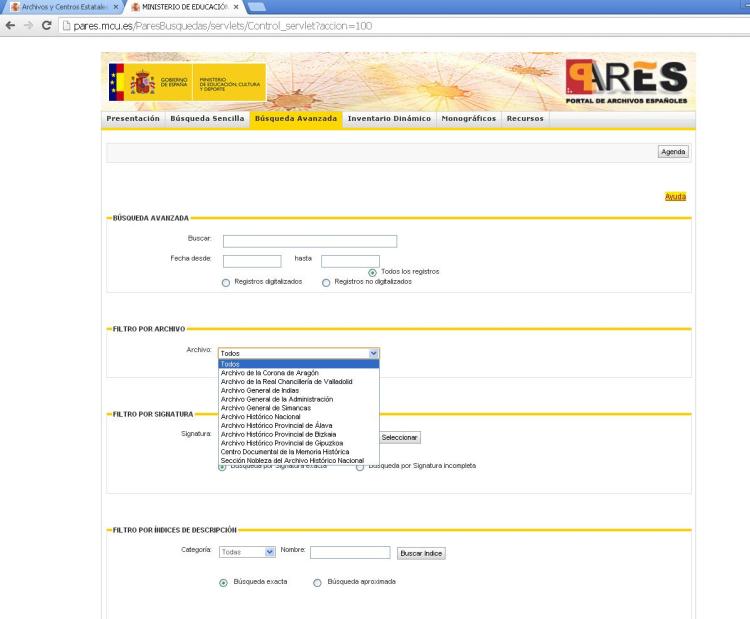The image size is (750, 619).
Task: Select the Todos los registros radio button
Action: tap(373, 271)
